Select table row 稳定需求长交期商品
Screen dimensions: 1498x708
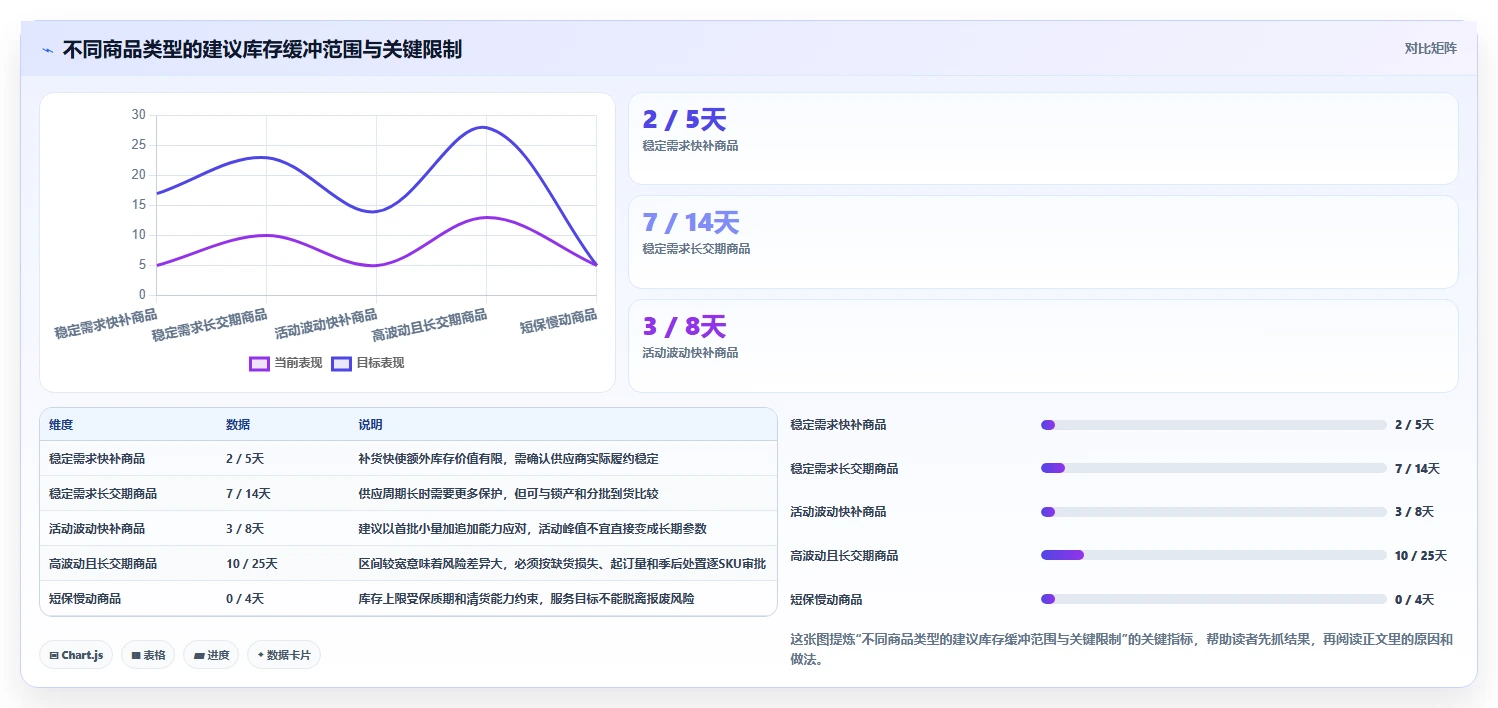click(408, 493)
